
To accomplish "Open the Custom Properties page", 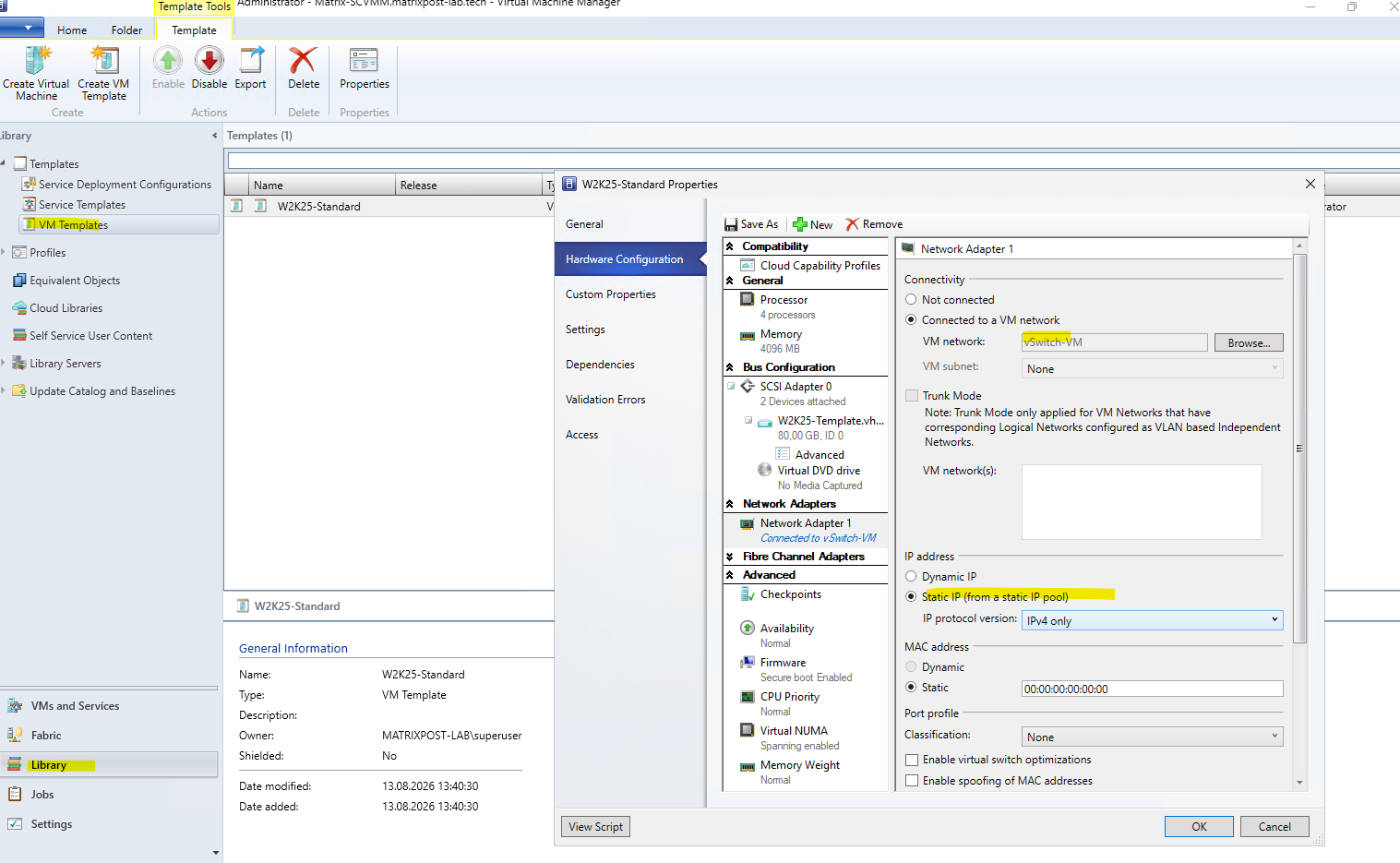I will [630, 294].
